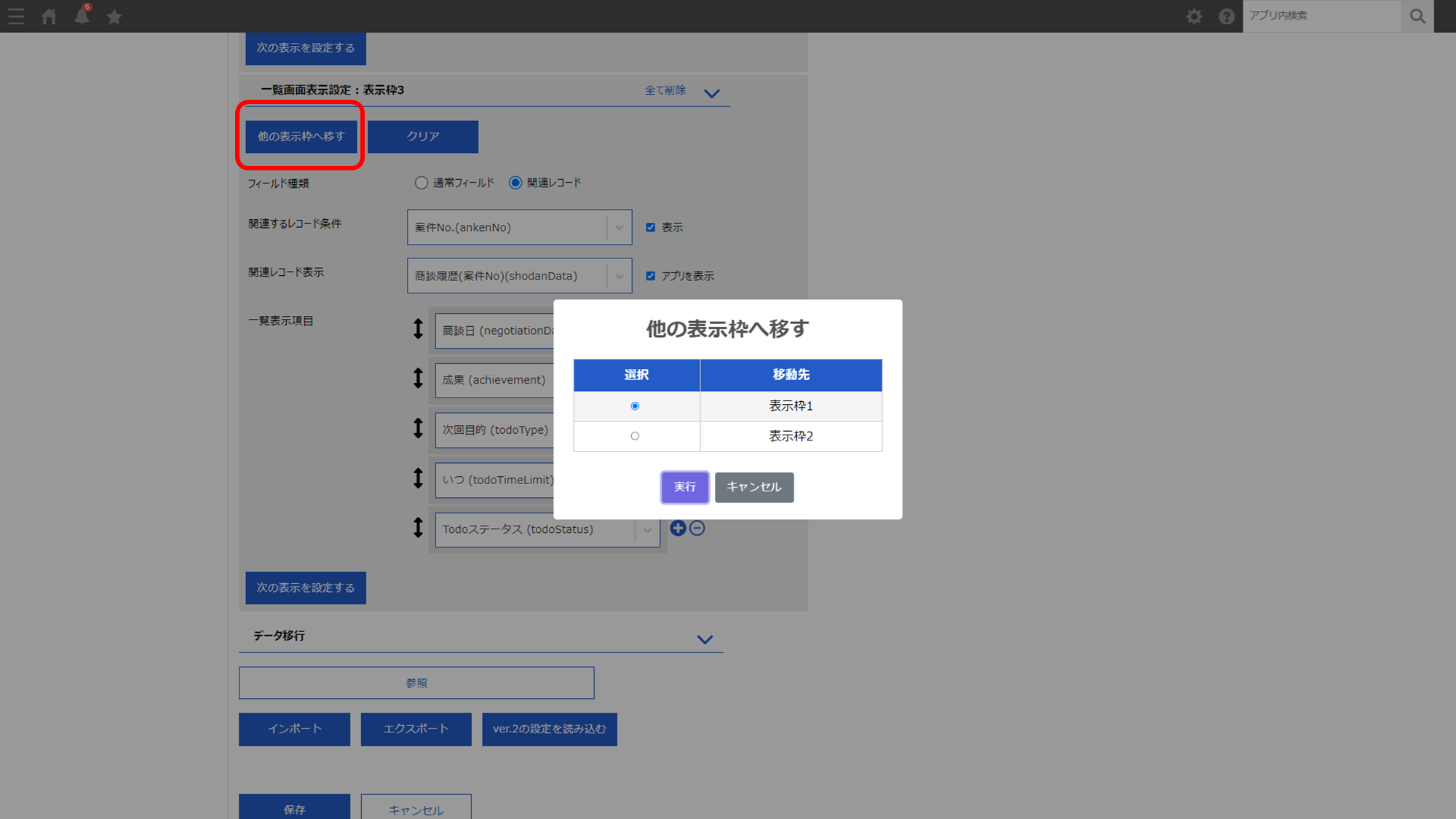The width and height of the screenshot is (1456, 819).
Task: Click 一覧表示項目 label
Action: (x=281, y=321)
